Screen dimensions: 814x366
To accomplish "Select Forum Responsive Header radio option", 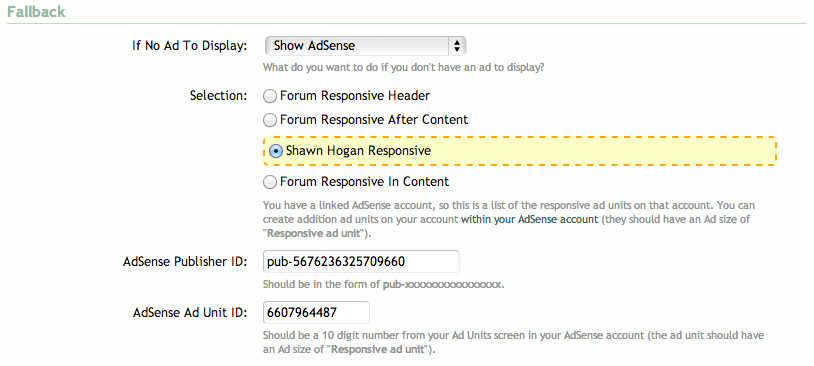I will click(x=270, y=96).
